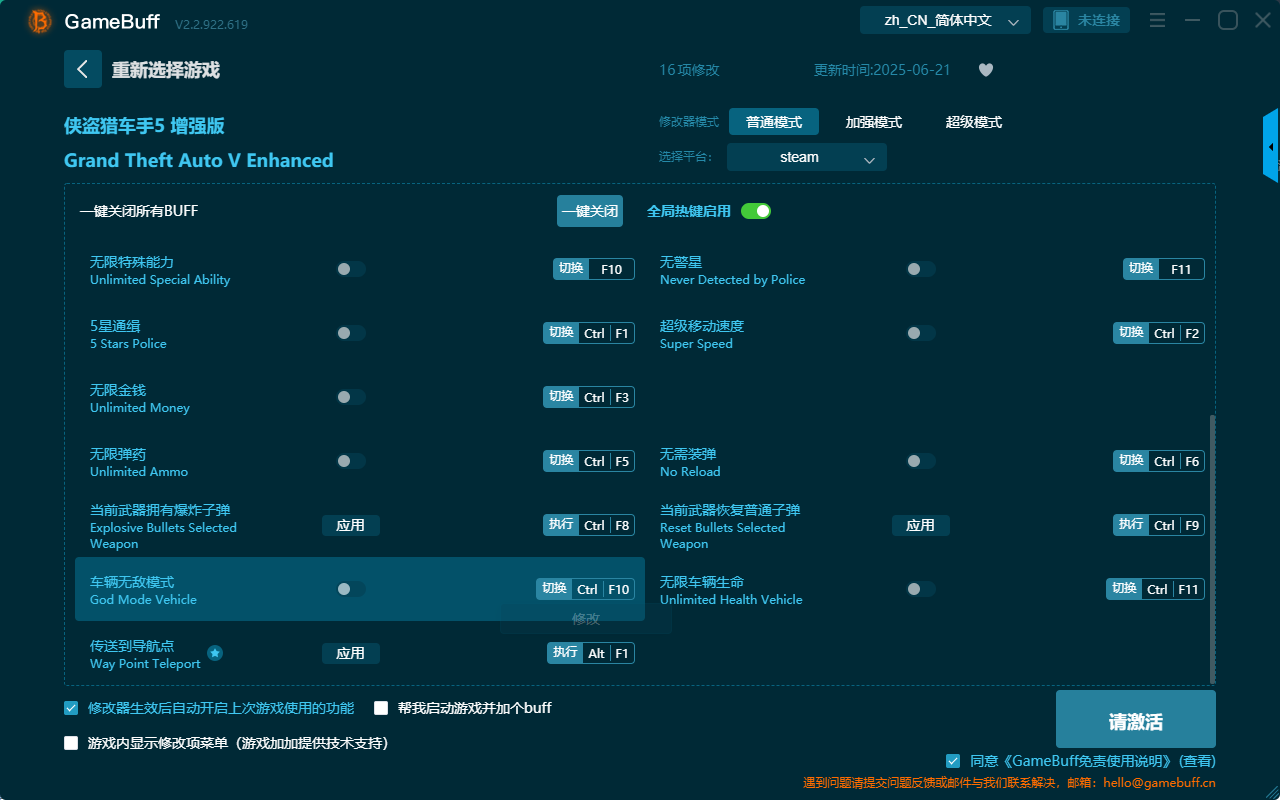Open the steam platform selector

click(x=806, y=157)
